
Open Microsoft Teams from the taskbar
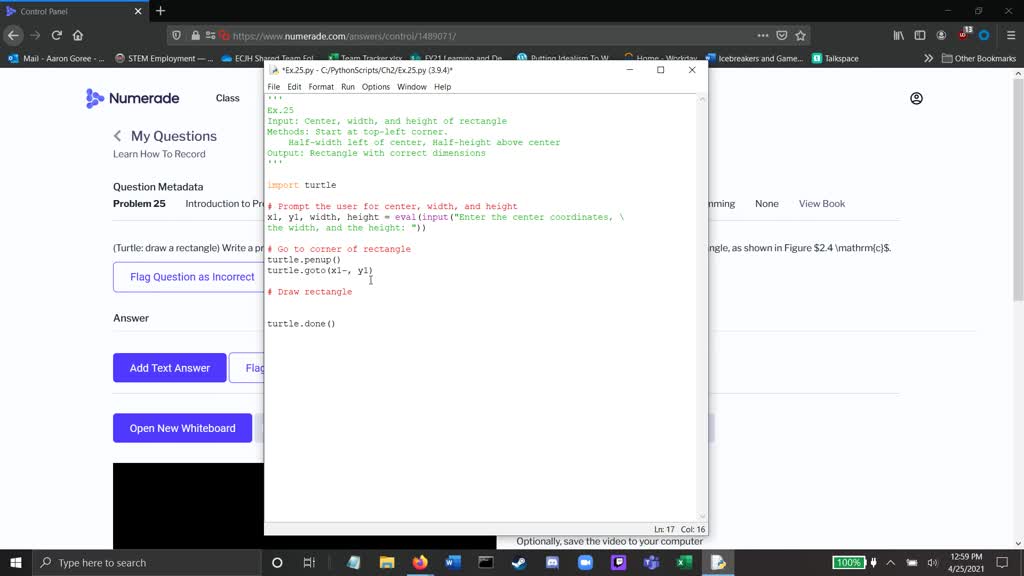pyautogui.click(x=651, y=563)
